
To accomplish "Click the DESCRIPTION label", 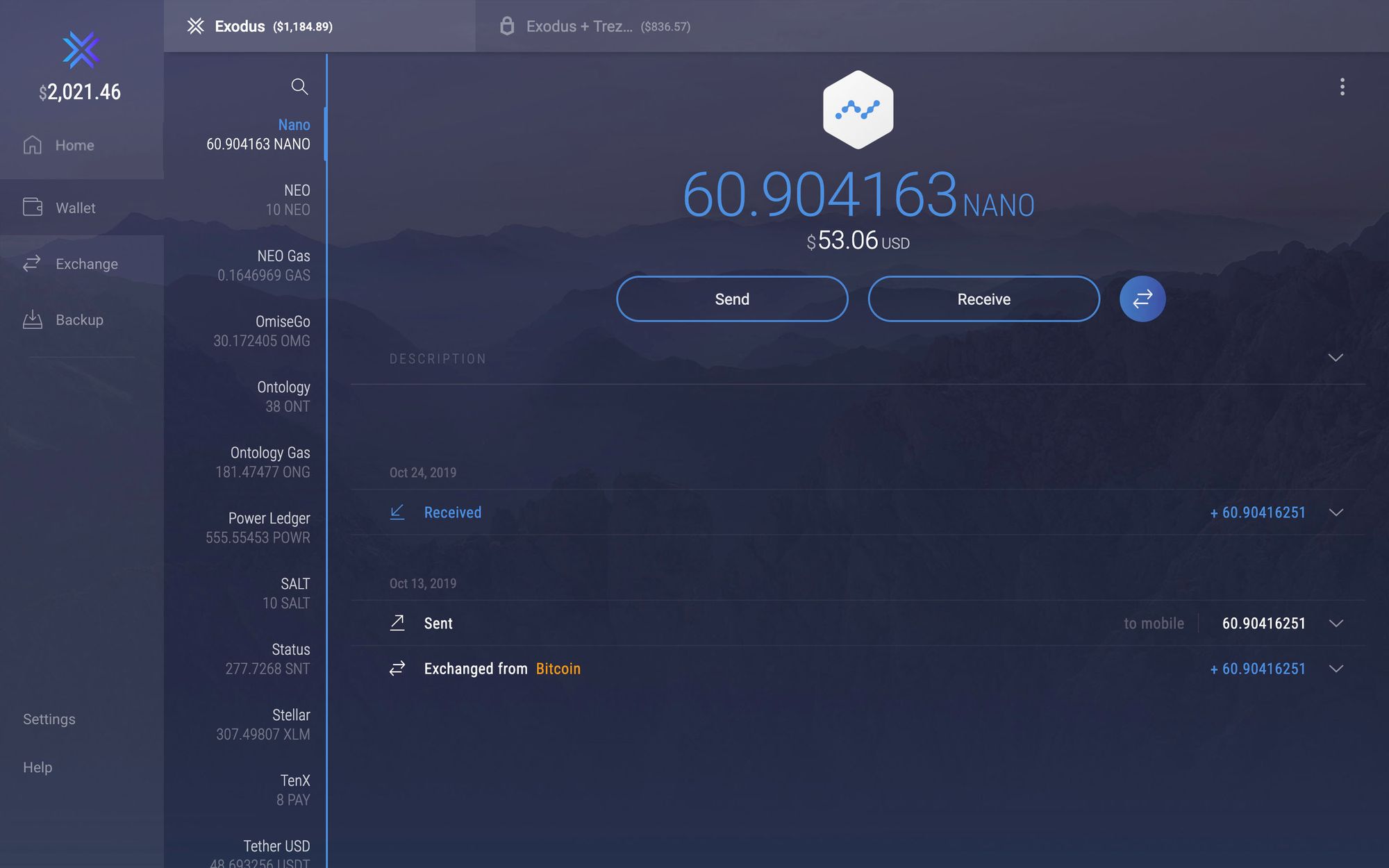I will click(x=438, y=359).
